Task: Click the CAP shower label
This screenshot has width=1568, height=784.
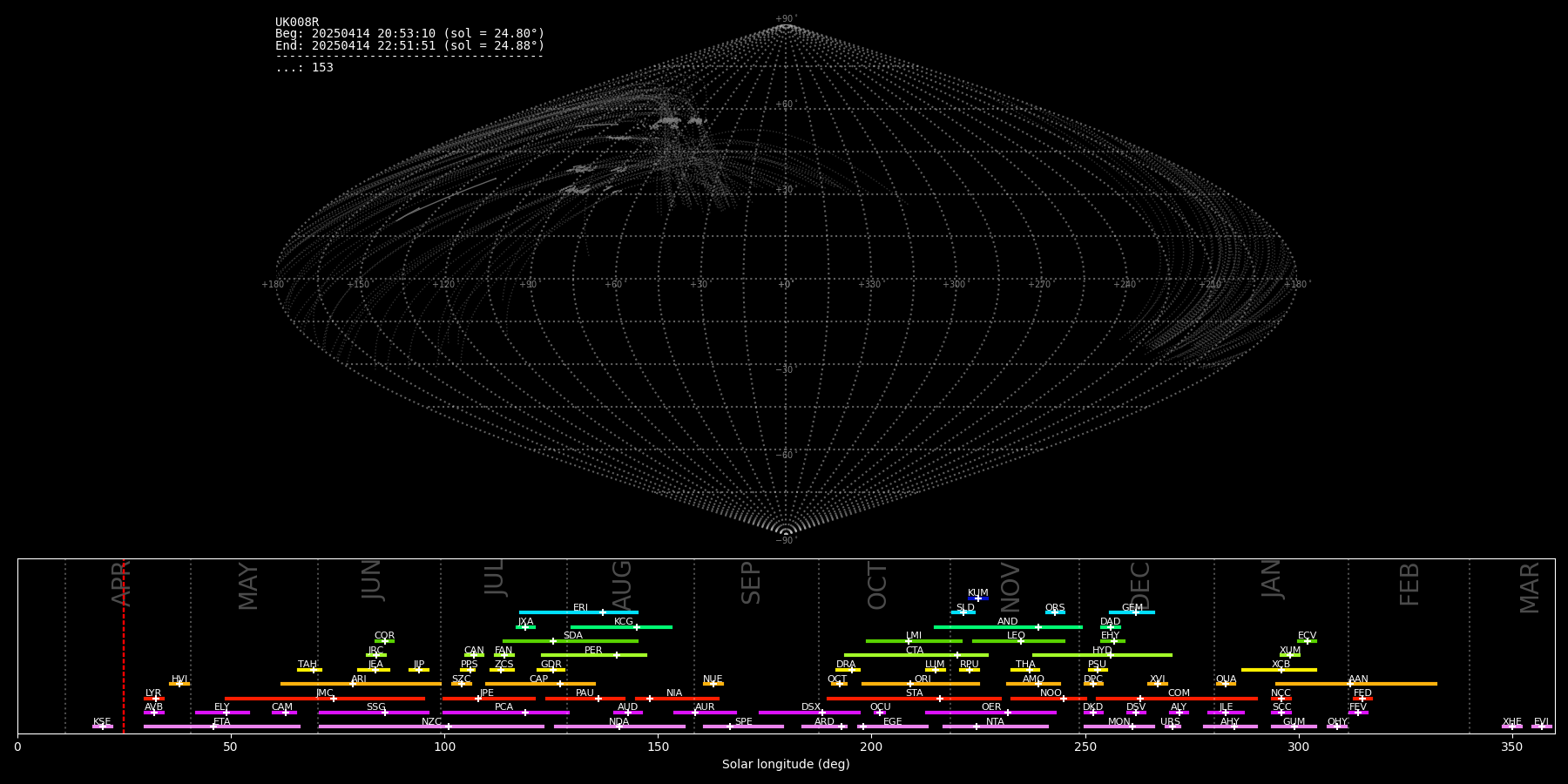Action: [539, 679]
